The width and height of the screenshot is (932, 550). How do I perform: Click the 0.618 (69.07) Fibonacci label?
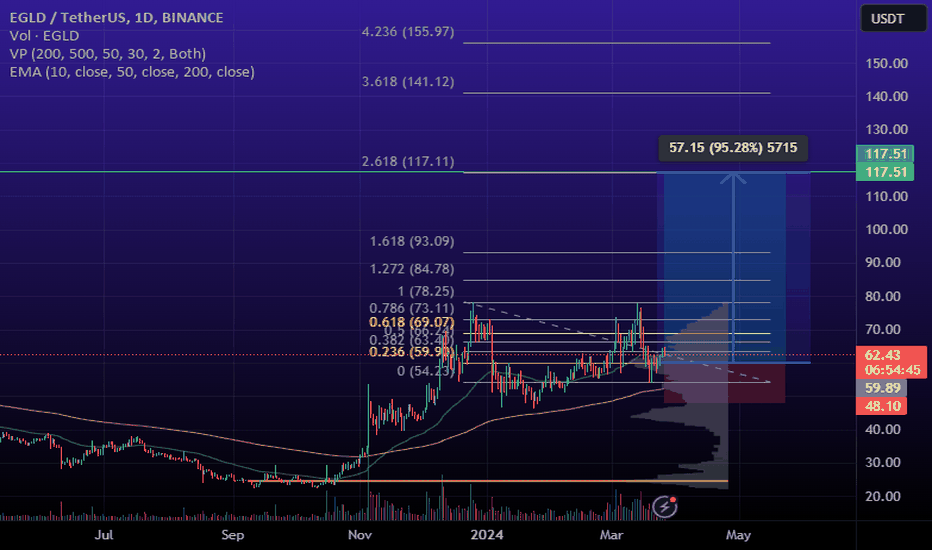click(x=412, y=322)
